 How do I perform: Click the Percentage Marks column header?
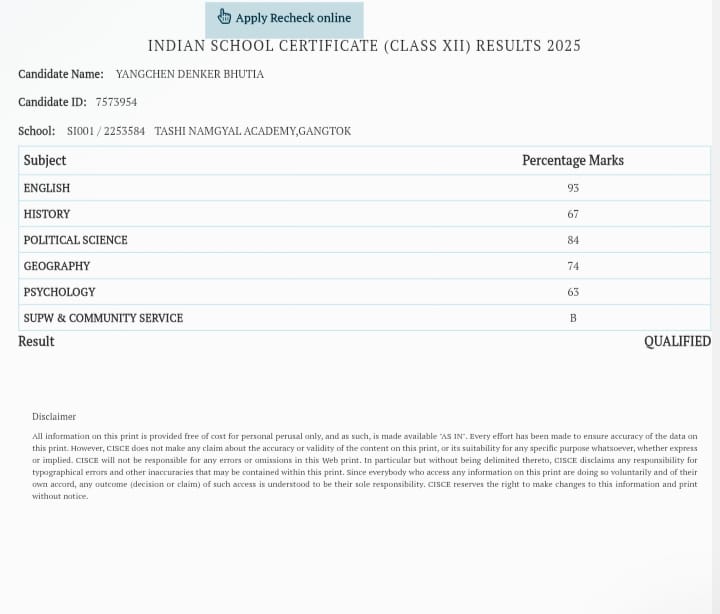click(x=572, y=160)
